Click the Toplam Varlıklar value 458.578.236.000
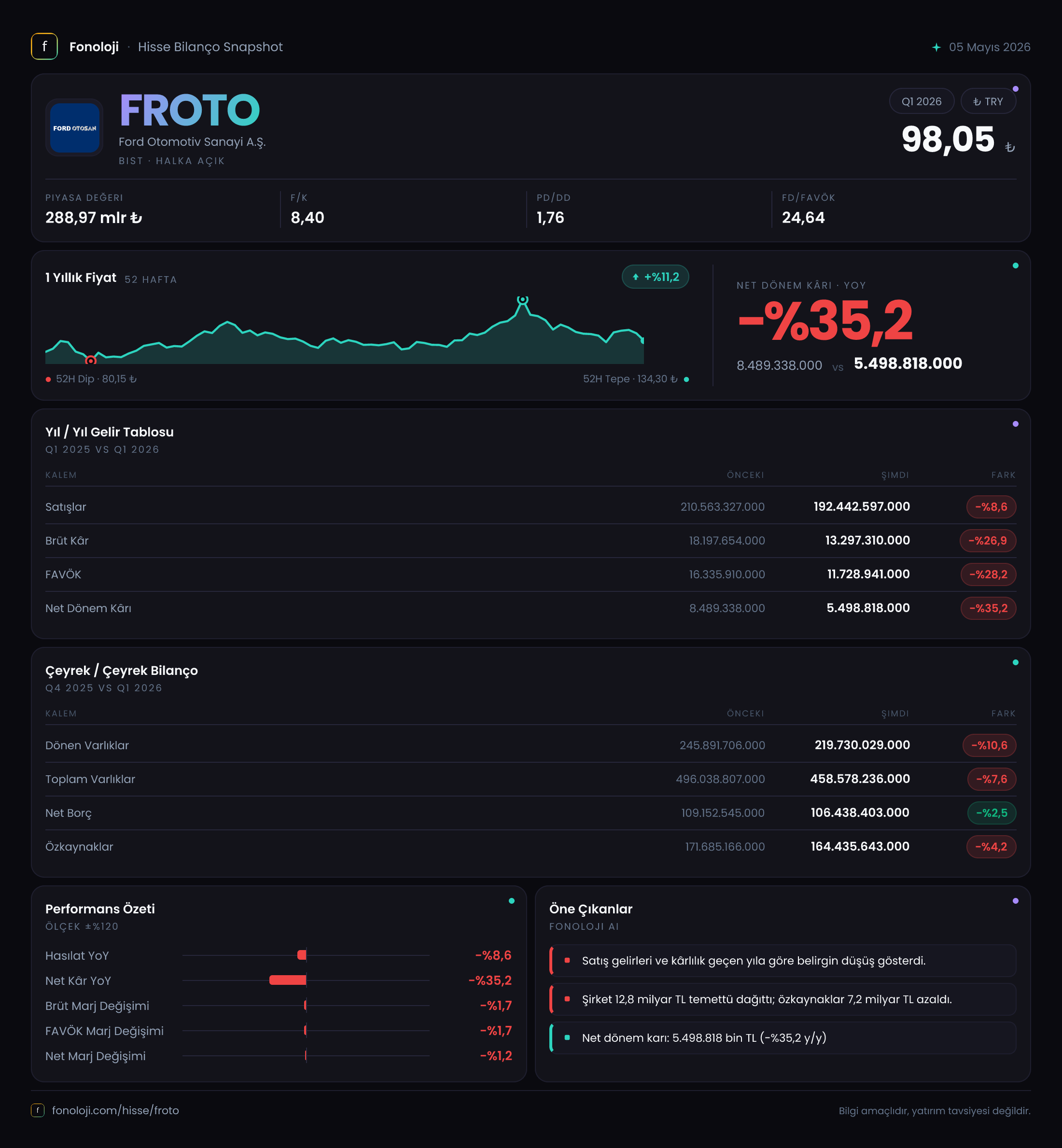 pos(860,779)
